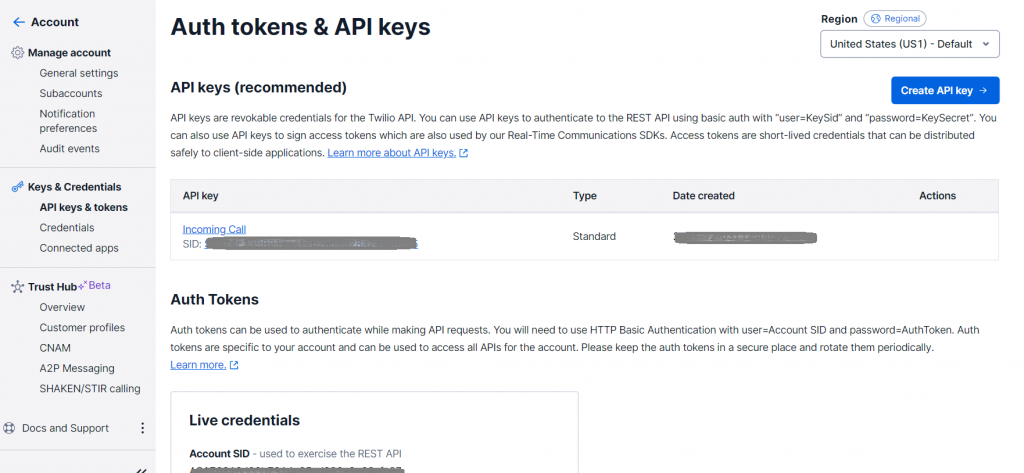
Task: Go to A2P Messaging under Trust Hub
Action: tap(77, 368)
